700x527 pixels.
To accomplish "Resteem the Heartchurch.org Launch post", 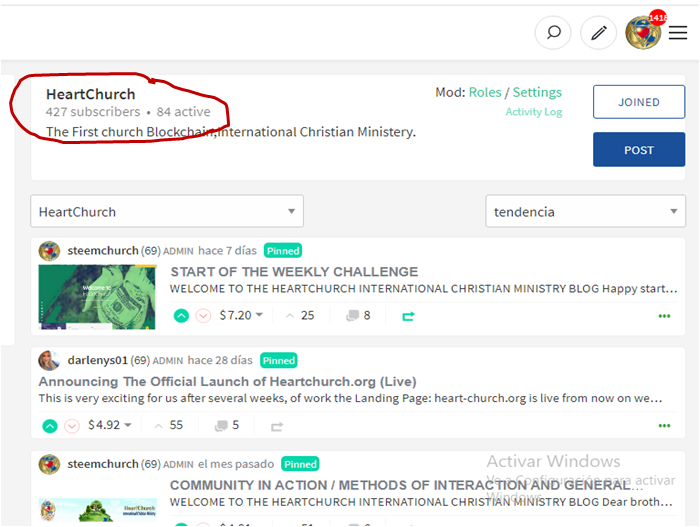I will (277, 427).
